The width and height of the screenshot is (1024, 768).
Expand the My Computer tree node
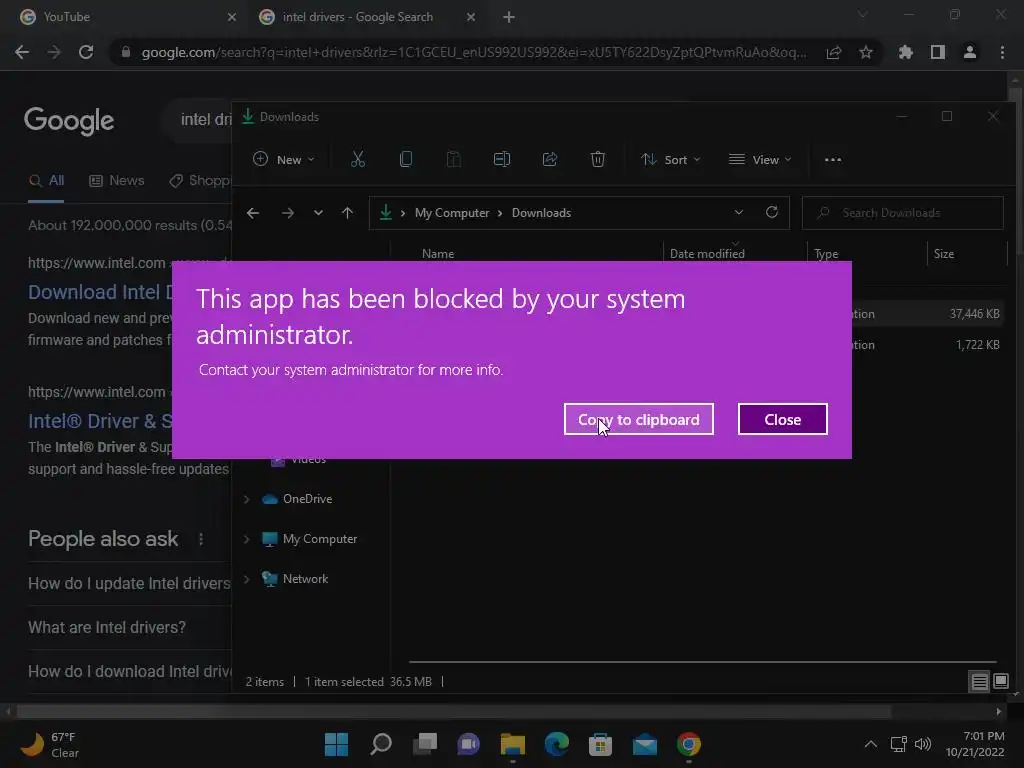click(x=247, y=539)
